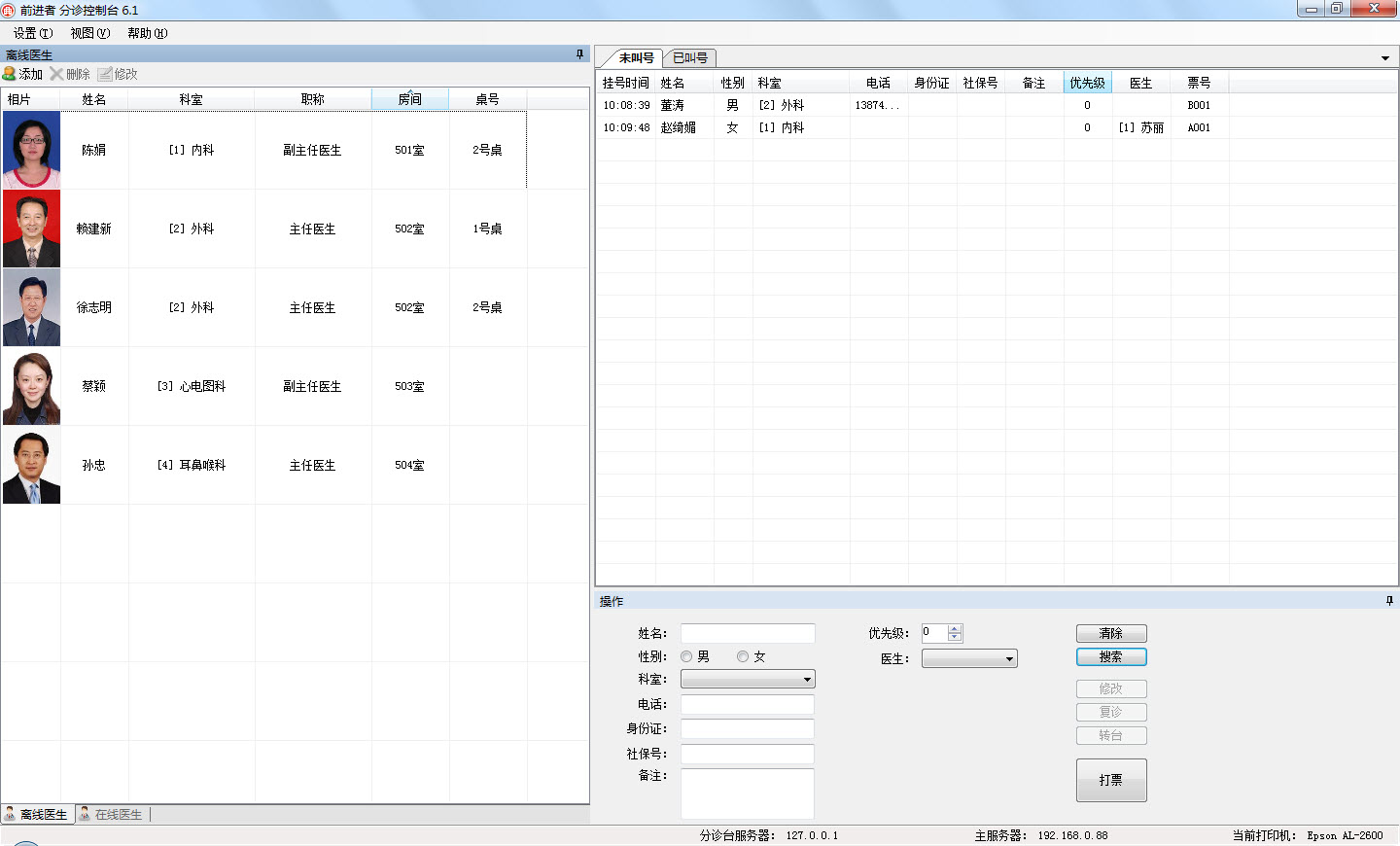Click the application logo in the title bar

click(x=10, y=8)
